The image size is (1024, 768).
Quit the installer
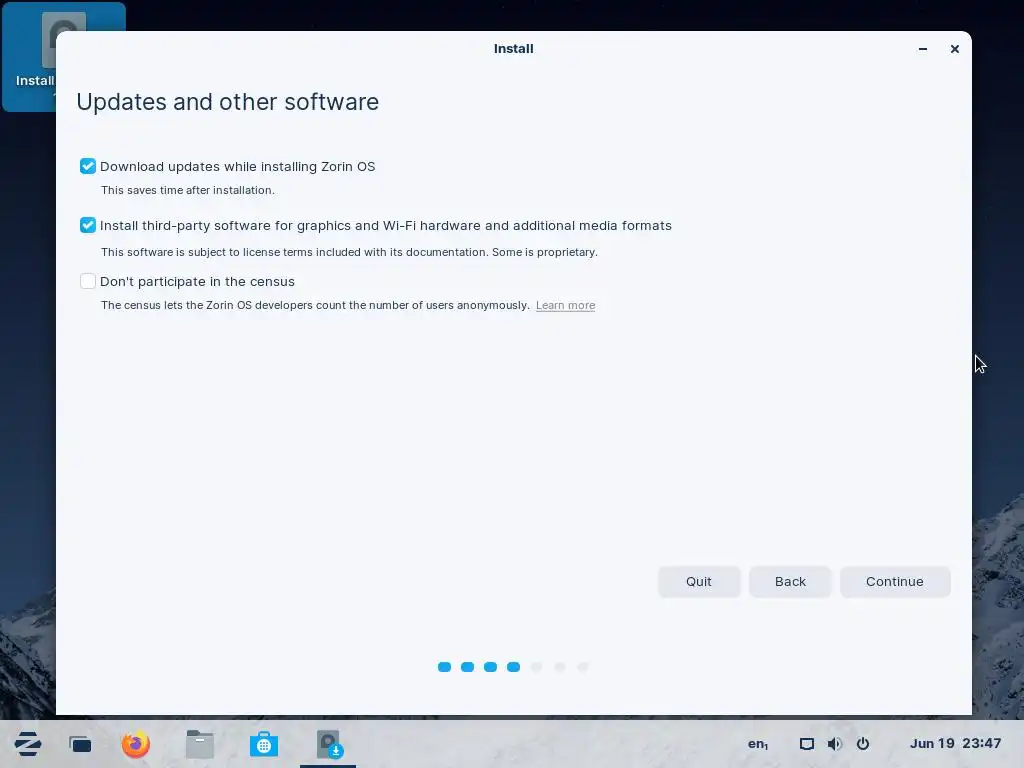coord(699,582)
